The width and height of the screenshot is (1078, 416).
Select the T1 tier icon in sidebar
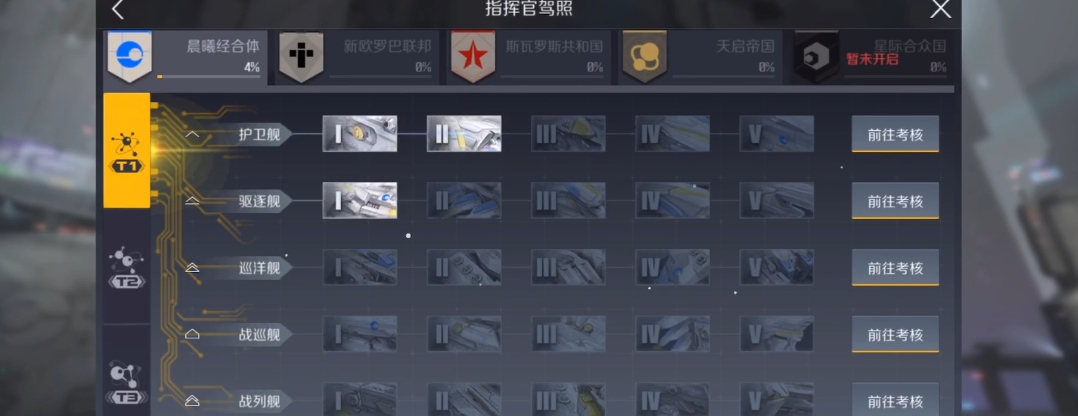(x=126, y=151)
